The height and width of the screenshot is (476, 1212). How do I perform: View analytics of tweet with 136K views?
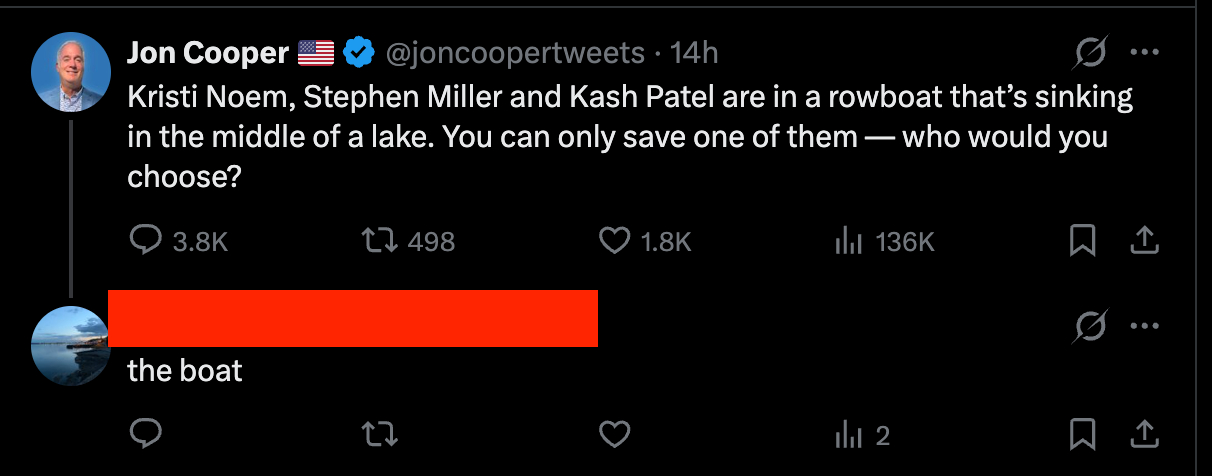848,241
